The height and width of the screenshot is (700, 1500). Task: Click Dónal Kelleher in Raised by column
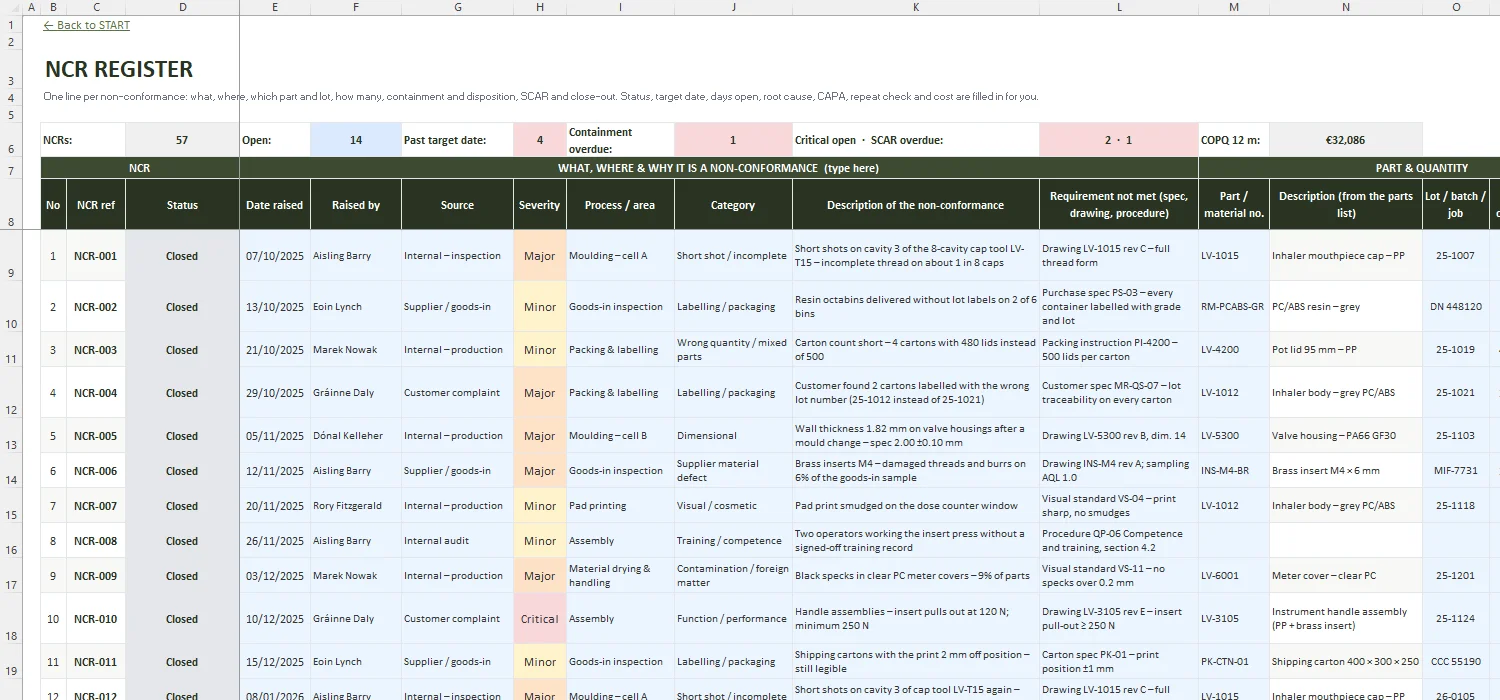point(356,436)
